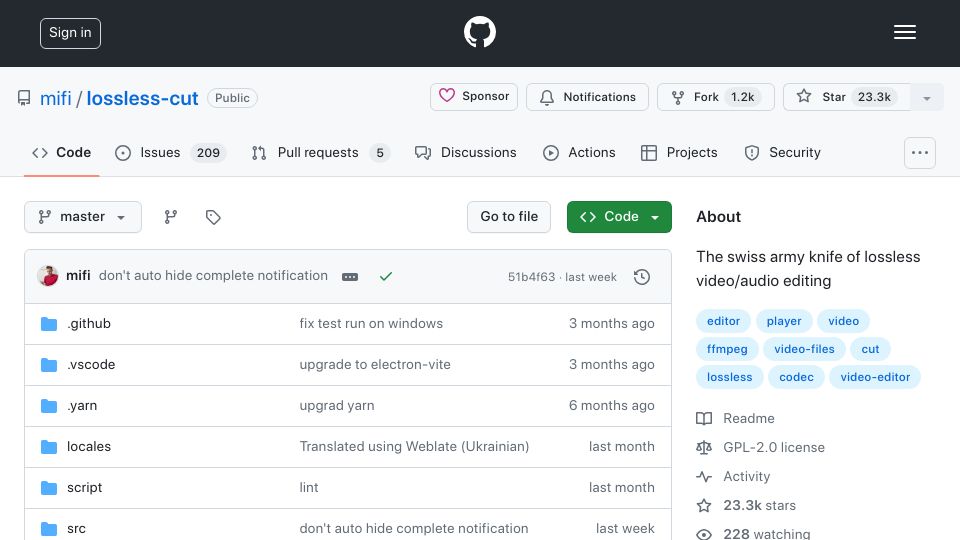
Task: View the 23.3k stars link
Action: 746,505
